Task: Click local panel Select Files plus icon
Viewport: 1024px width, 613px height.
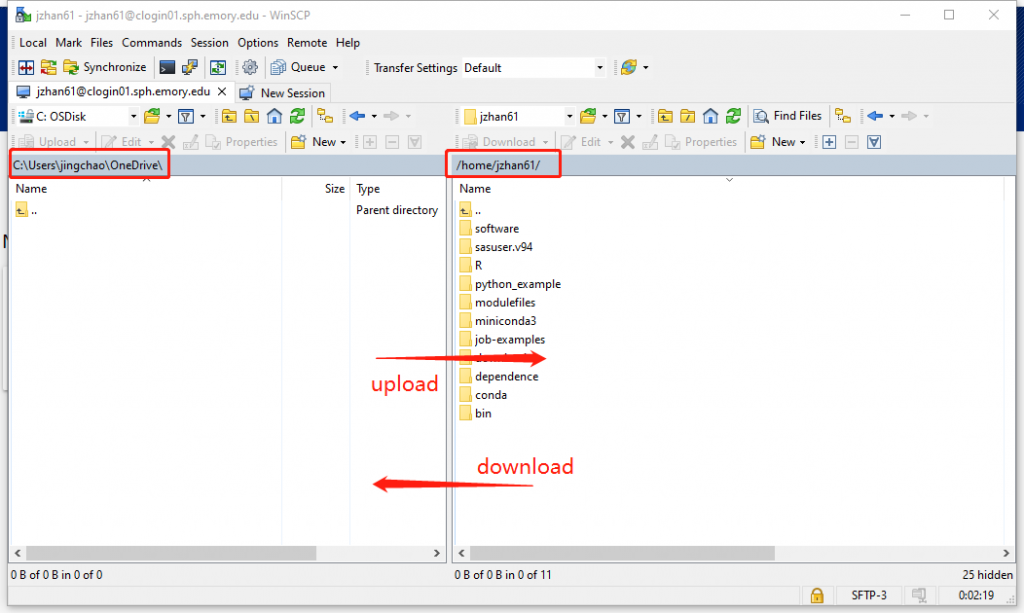Action: pos(370,142)
